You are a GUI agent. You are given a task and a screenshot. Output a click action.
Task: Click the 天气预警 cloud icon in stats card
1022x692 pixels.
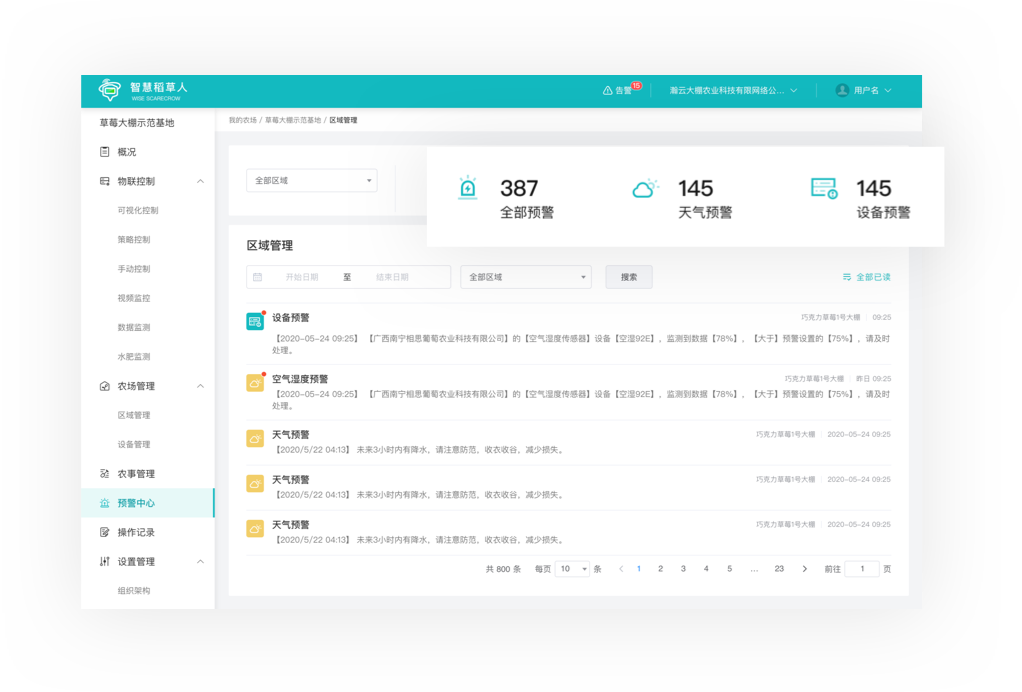645,188
